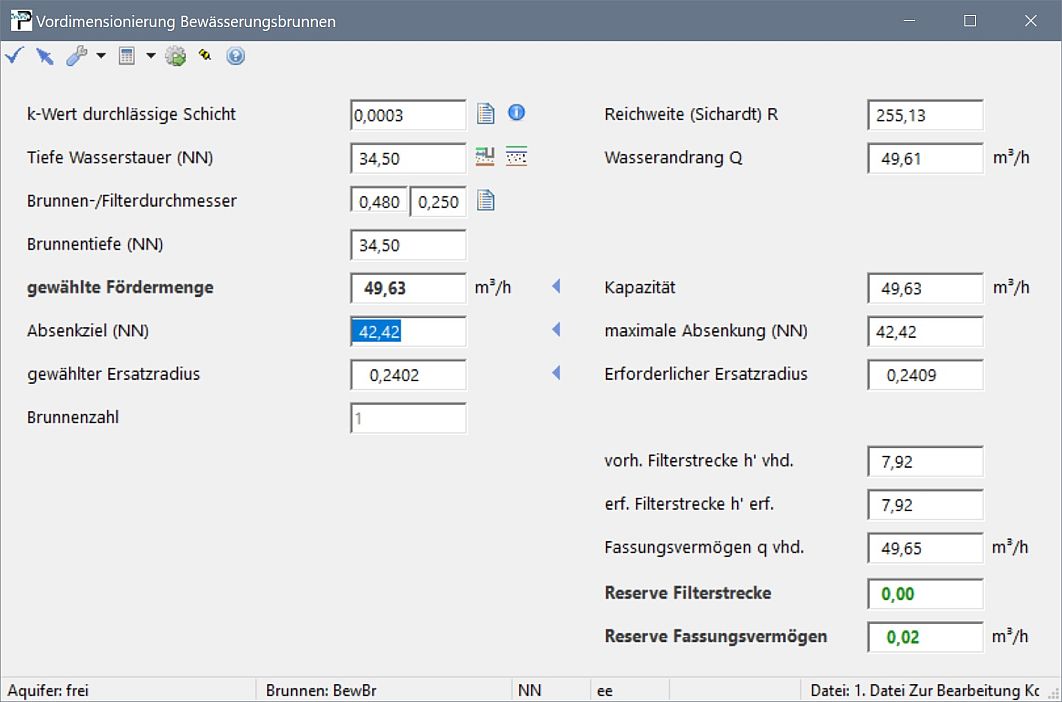
Task: Click first soil profile icon beside Tiefe Wasserstauer
Action: pyautogui.click(x=486, y=156)
